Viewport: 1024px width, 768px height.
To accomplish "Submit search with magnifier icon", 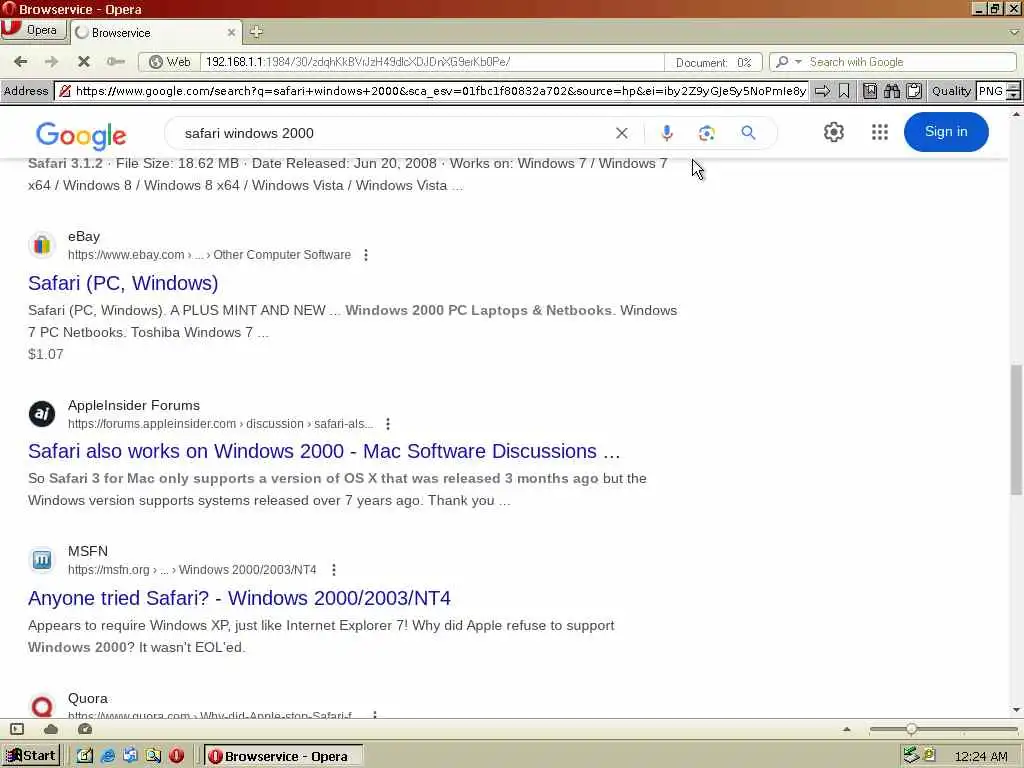I will [x=748, y=133].
